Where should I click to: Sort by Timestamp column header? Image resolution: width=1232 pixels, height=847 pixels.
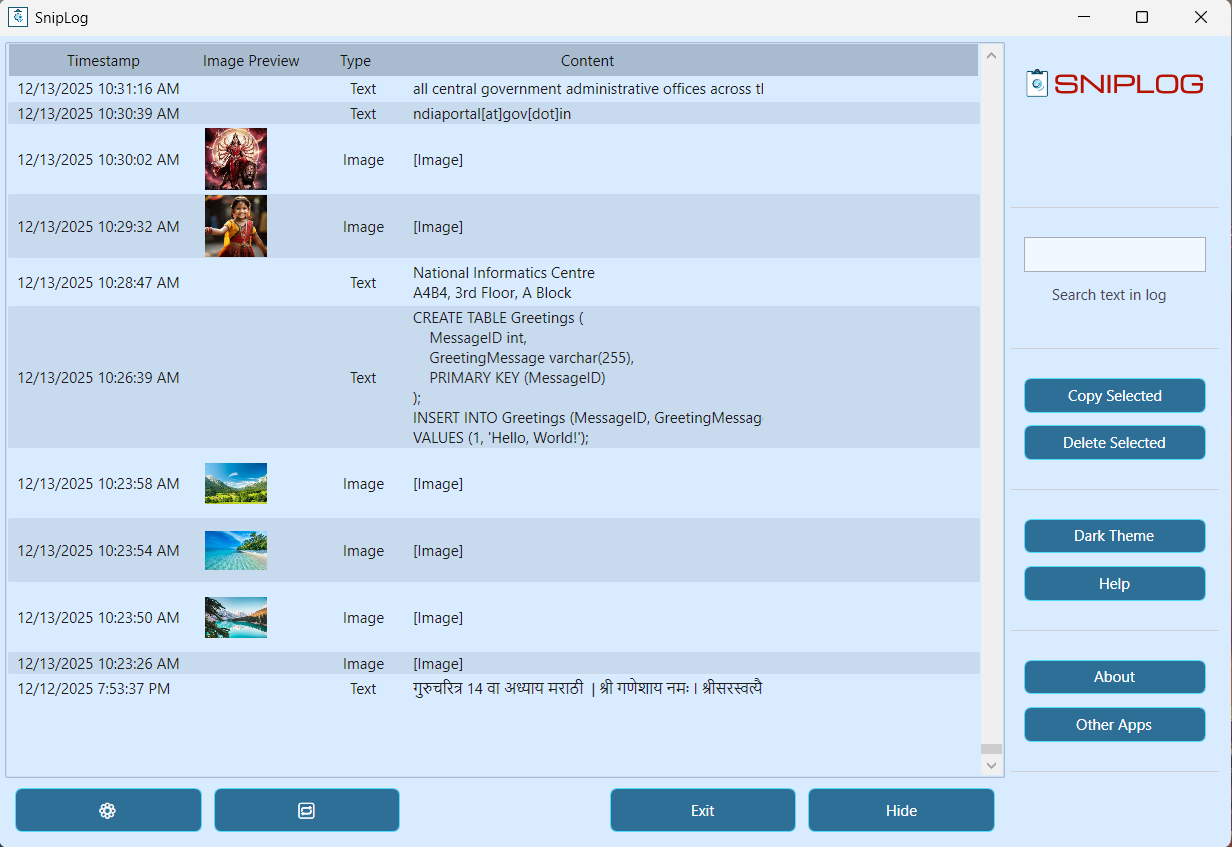(103, 61)
